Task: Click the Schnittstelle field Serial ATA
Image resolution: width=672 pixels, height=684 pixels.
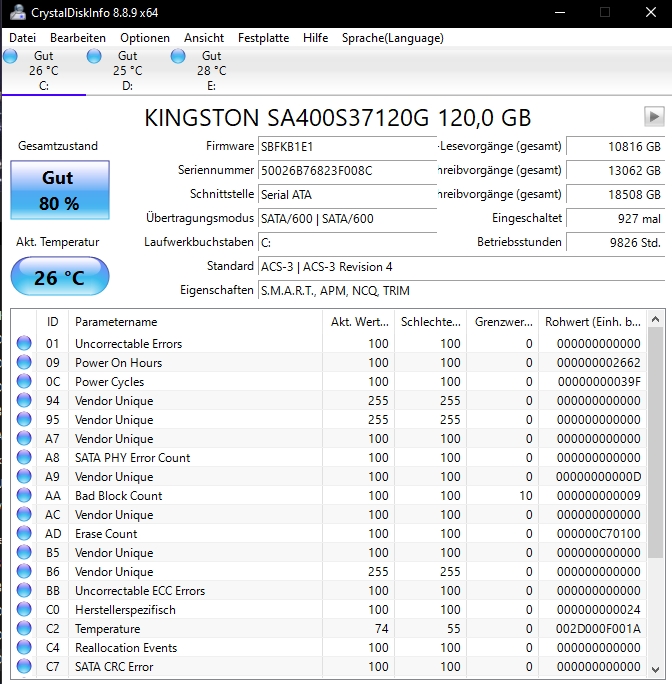Action: tap(347, 195)
